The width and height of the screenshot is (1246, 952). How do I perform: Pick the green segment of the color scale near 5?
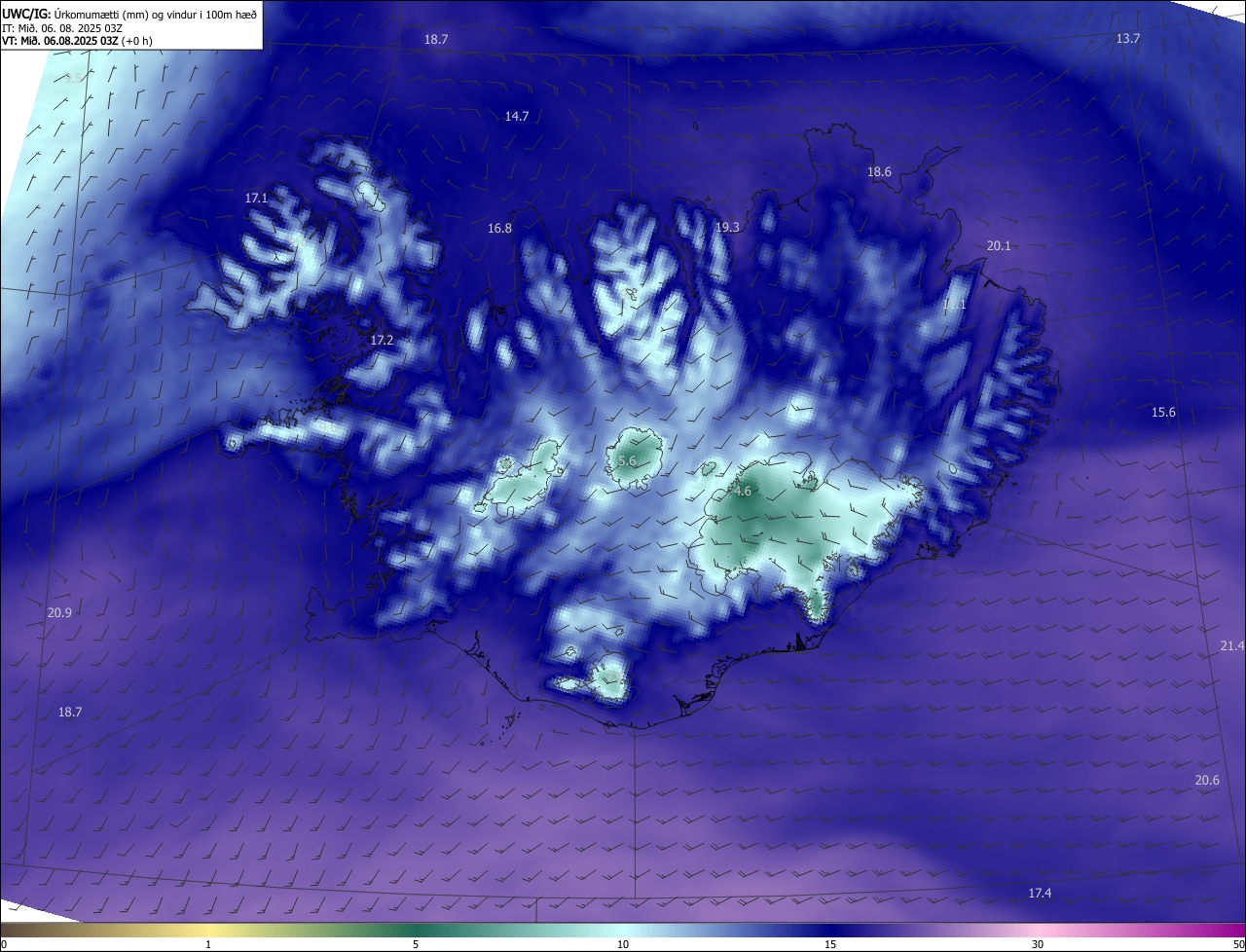[416, 930]
